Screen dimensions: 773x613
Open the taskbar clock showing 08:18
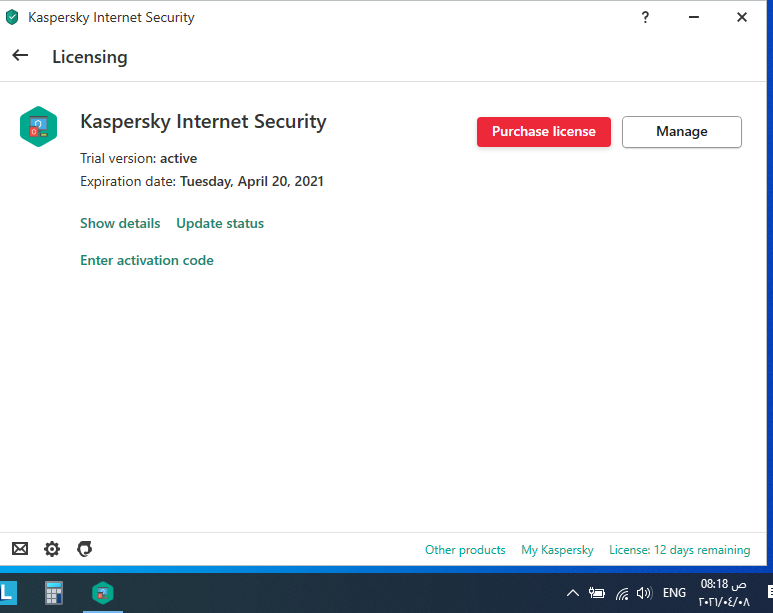pyautogui.click(x=724, y=593)
